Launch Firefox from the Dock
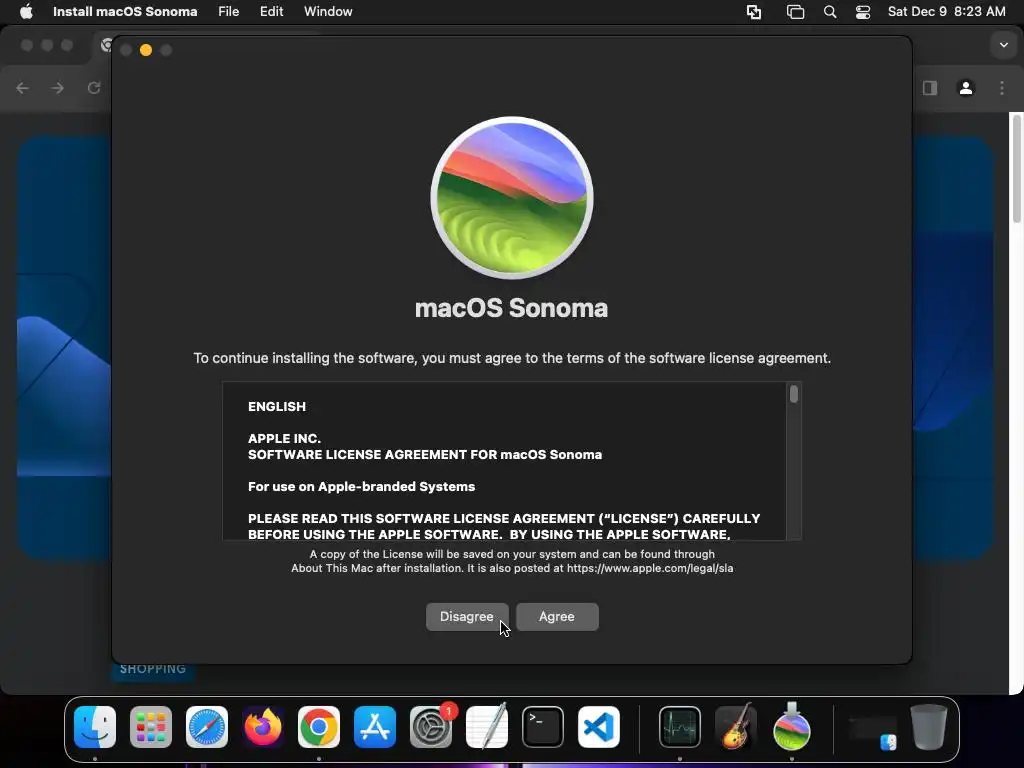Screen dimensions: 1024x768 [263, 727]
